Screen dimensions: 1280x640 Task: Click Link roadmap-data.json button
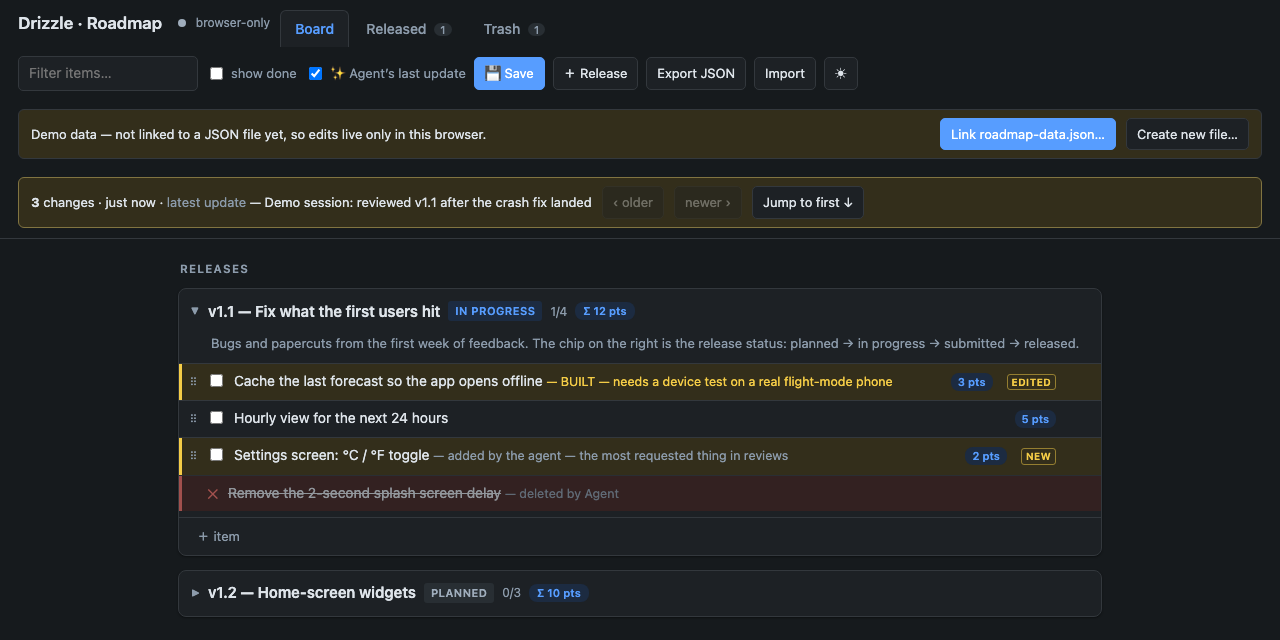click(x=1028, y=134)
